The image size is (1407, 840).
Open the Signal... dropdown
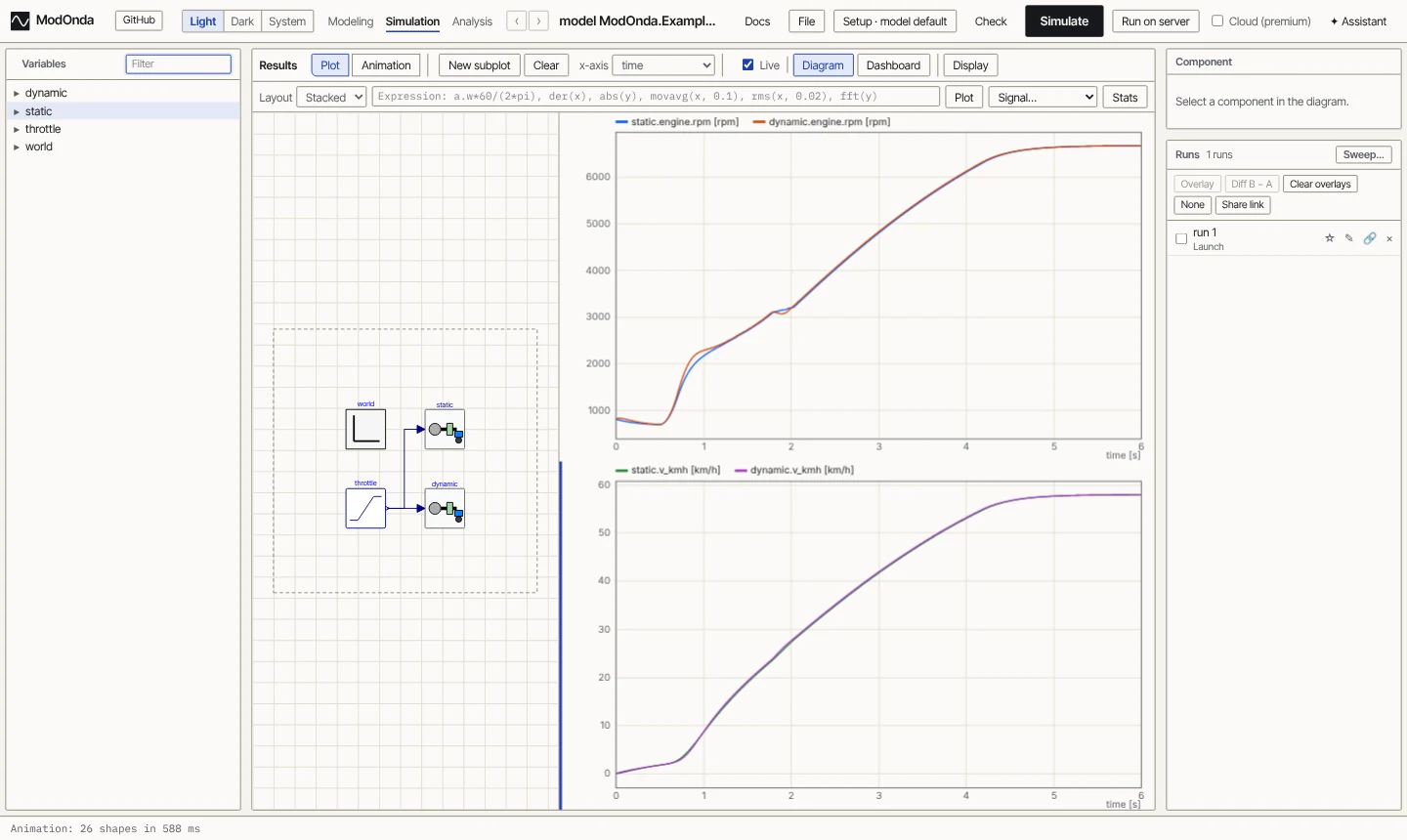[x=1043, y=97]
